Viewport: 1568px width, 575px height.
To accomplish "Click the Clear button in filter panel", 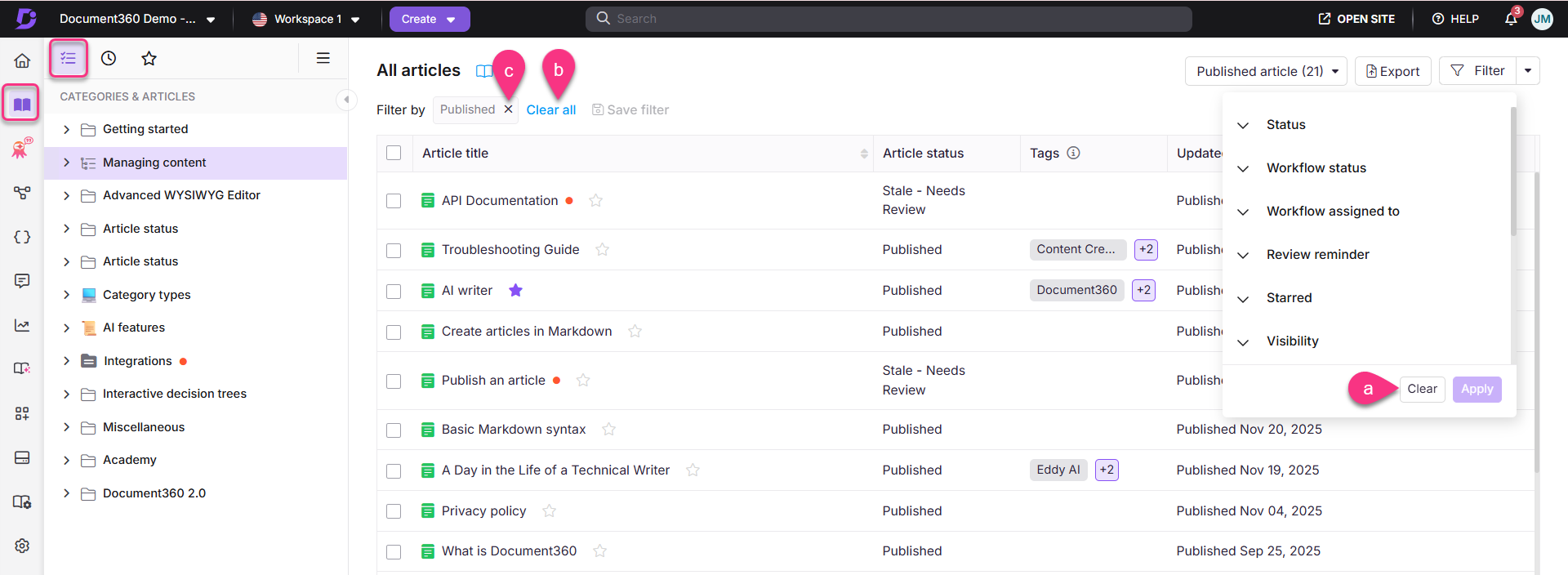I will pyautogui.click(x=1422, y=389).
